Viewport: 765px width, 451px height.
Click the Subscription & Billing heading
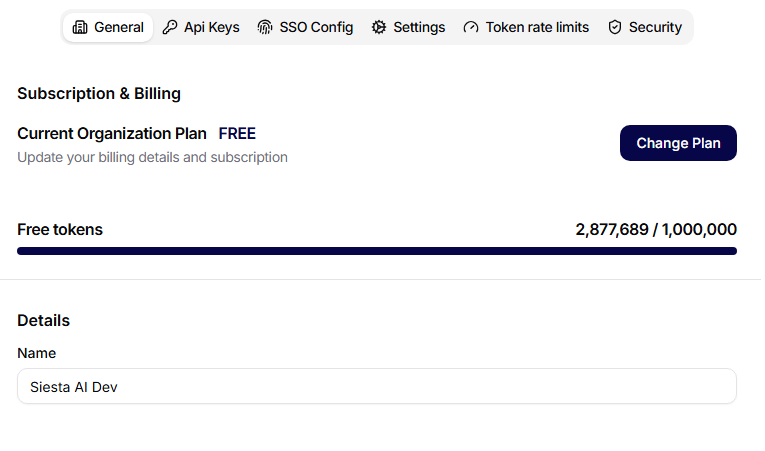pyautogui.click(x=99, y=94)
